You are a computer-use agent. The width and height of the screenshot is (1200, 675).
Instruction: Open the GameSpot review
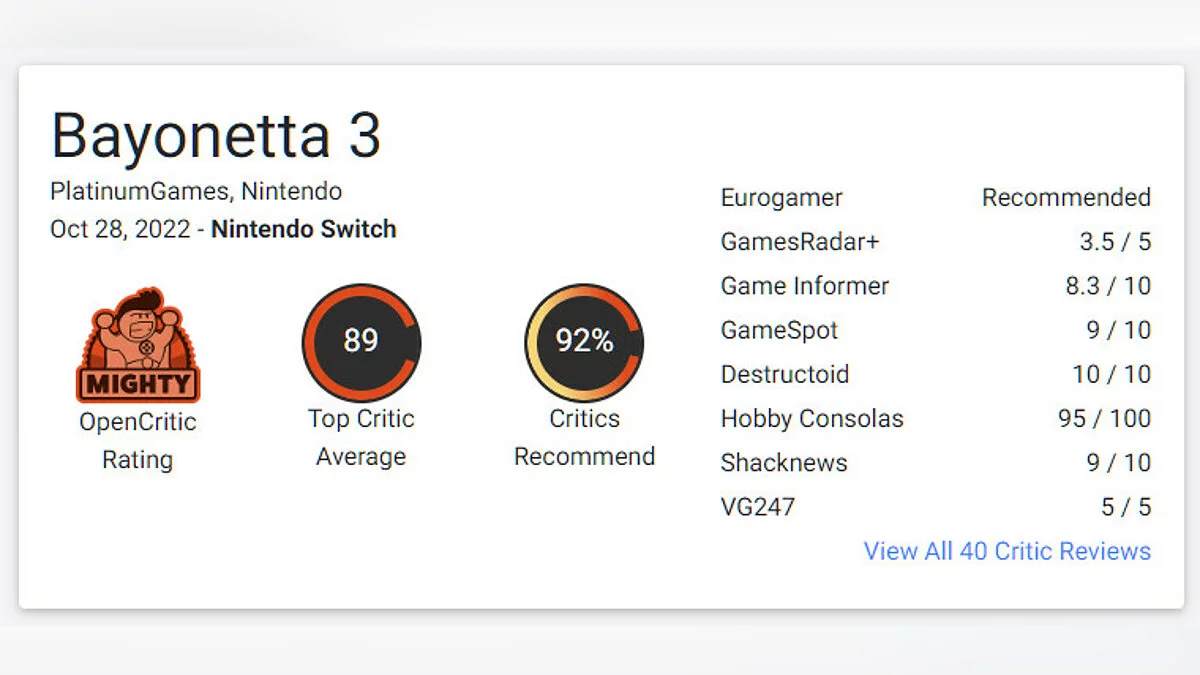pos(779,330)
